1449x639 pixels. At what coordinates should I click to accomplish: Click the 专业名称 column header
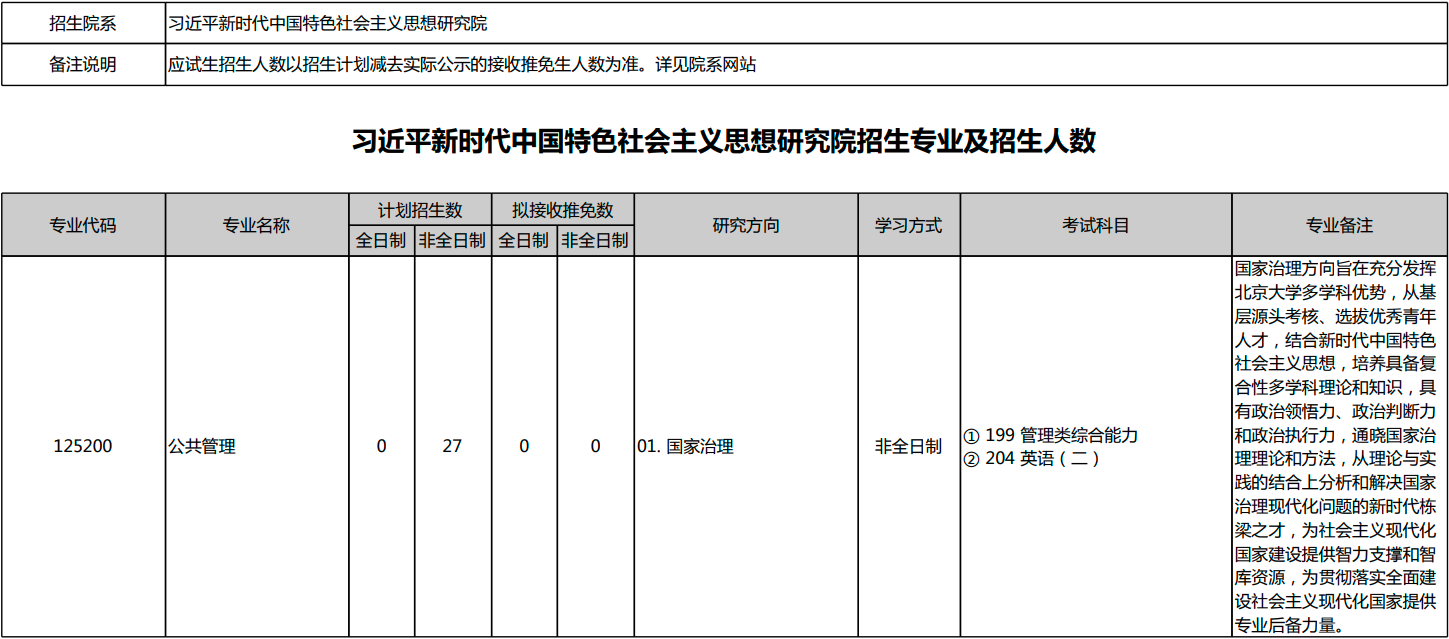pyautogui.click(x=256, y=225)
